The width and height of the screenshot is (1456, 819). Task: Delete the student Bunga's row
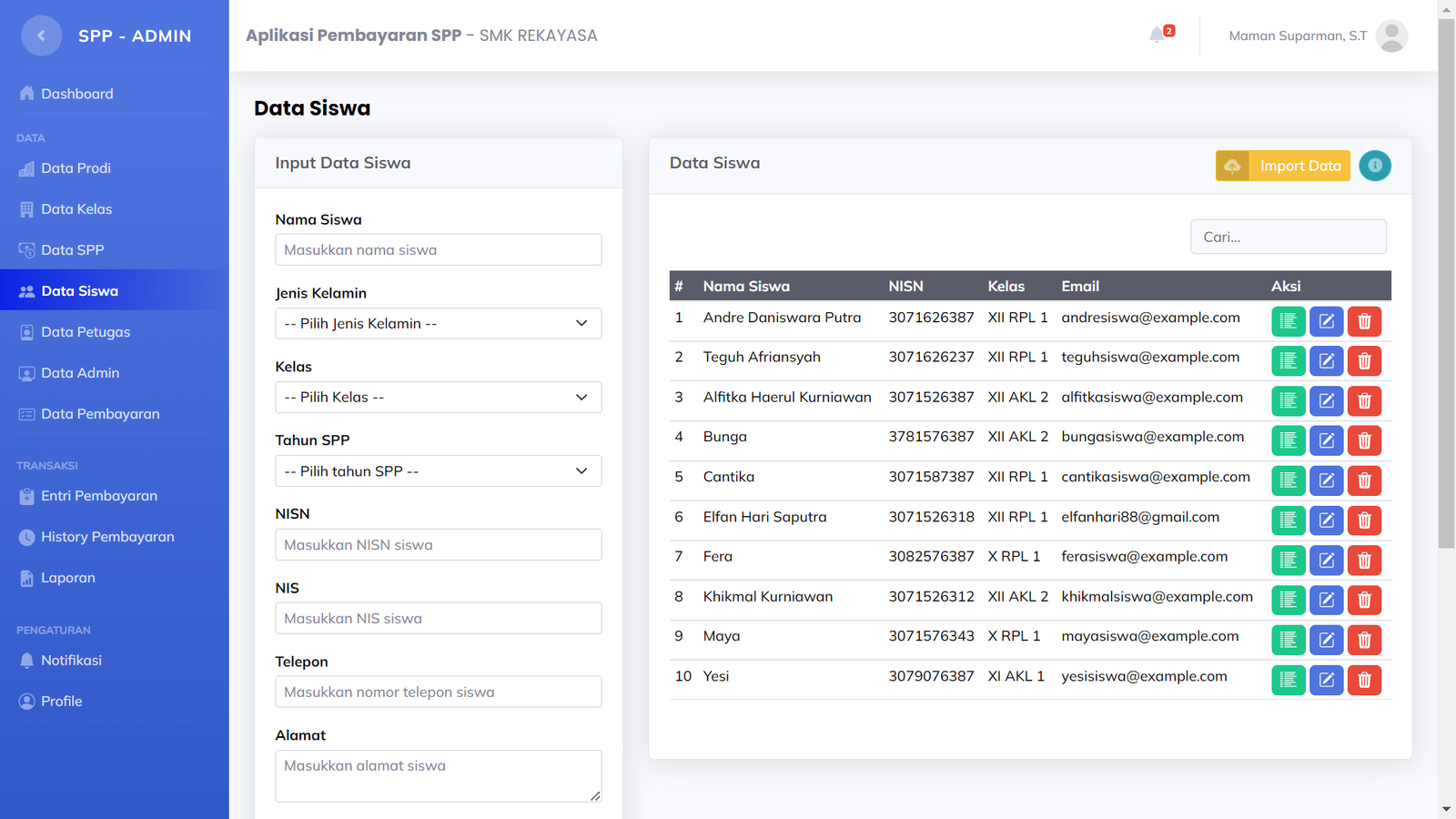(x=1364, y=440)
